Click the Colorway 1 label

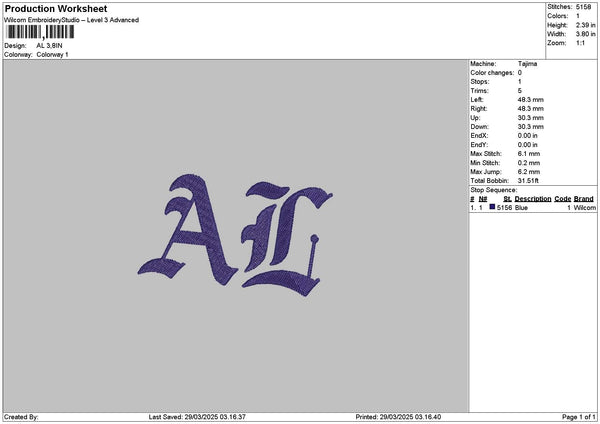(51, 54)
